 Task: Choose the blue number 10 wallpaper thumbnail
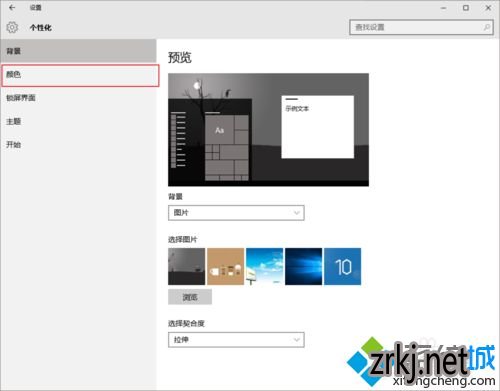click(x=343, y=266)
